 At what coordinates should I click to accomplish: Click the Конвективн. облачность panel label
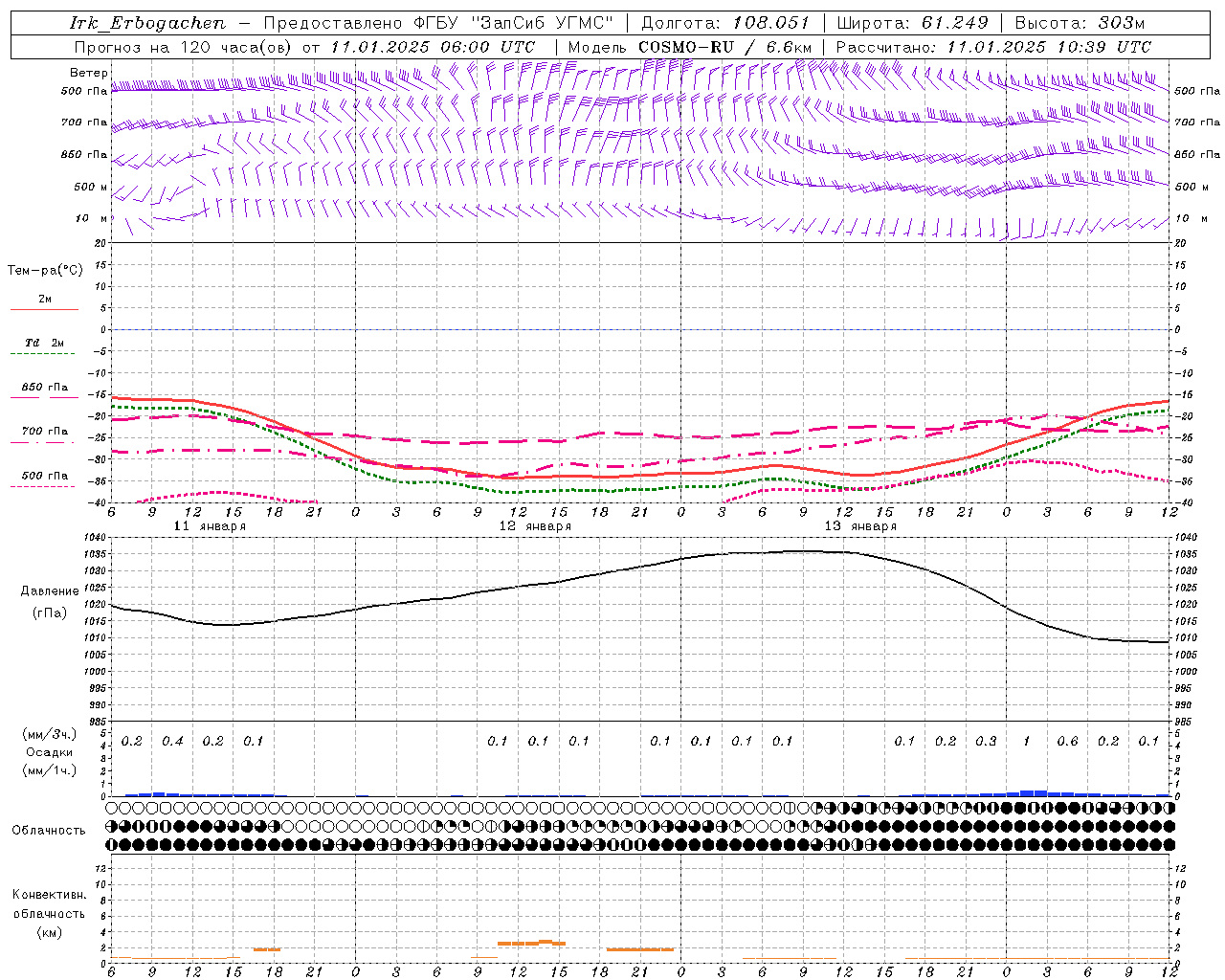tap(49, 913)
